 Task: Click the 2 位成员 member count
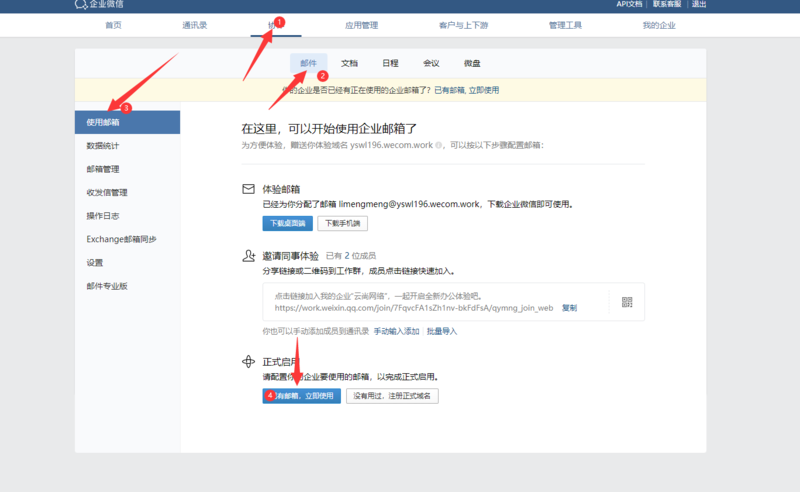(360, 256)
